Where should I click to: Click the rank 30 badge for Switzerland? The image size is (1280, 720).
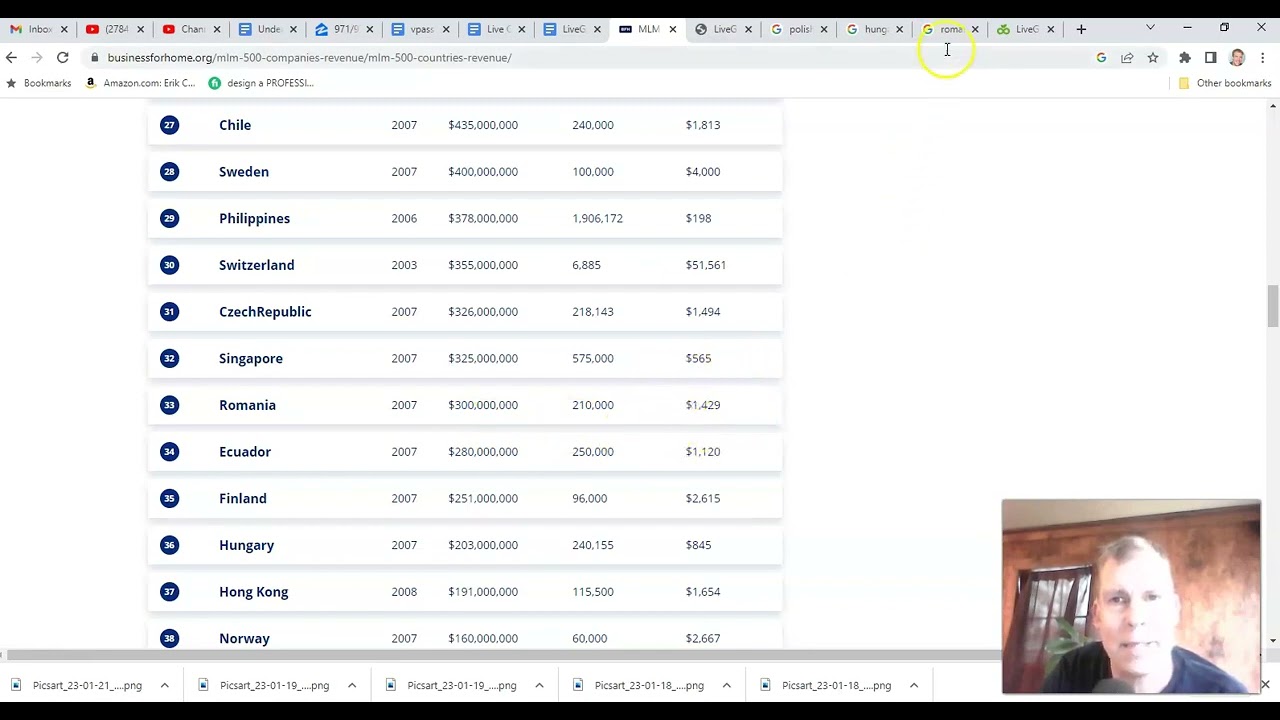(169, 265)
